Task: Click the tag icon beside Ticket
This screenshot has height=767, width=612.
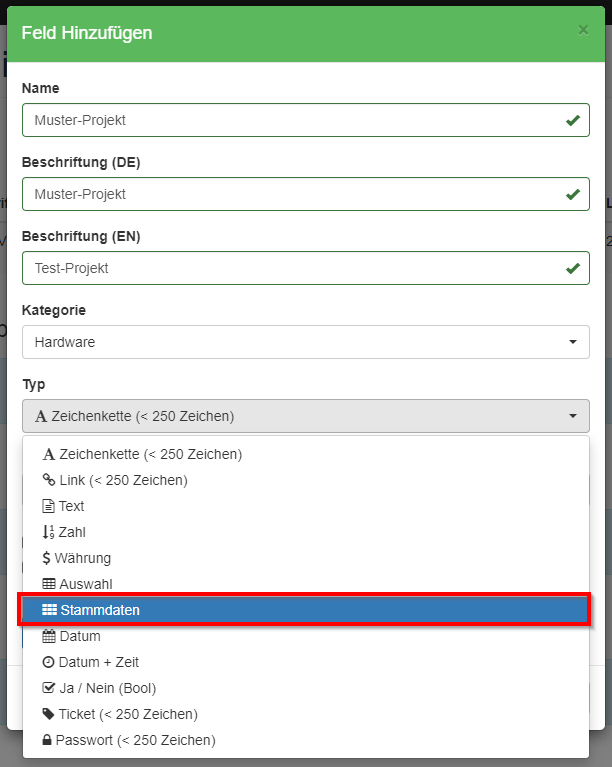Action: (49, 714)
